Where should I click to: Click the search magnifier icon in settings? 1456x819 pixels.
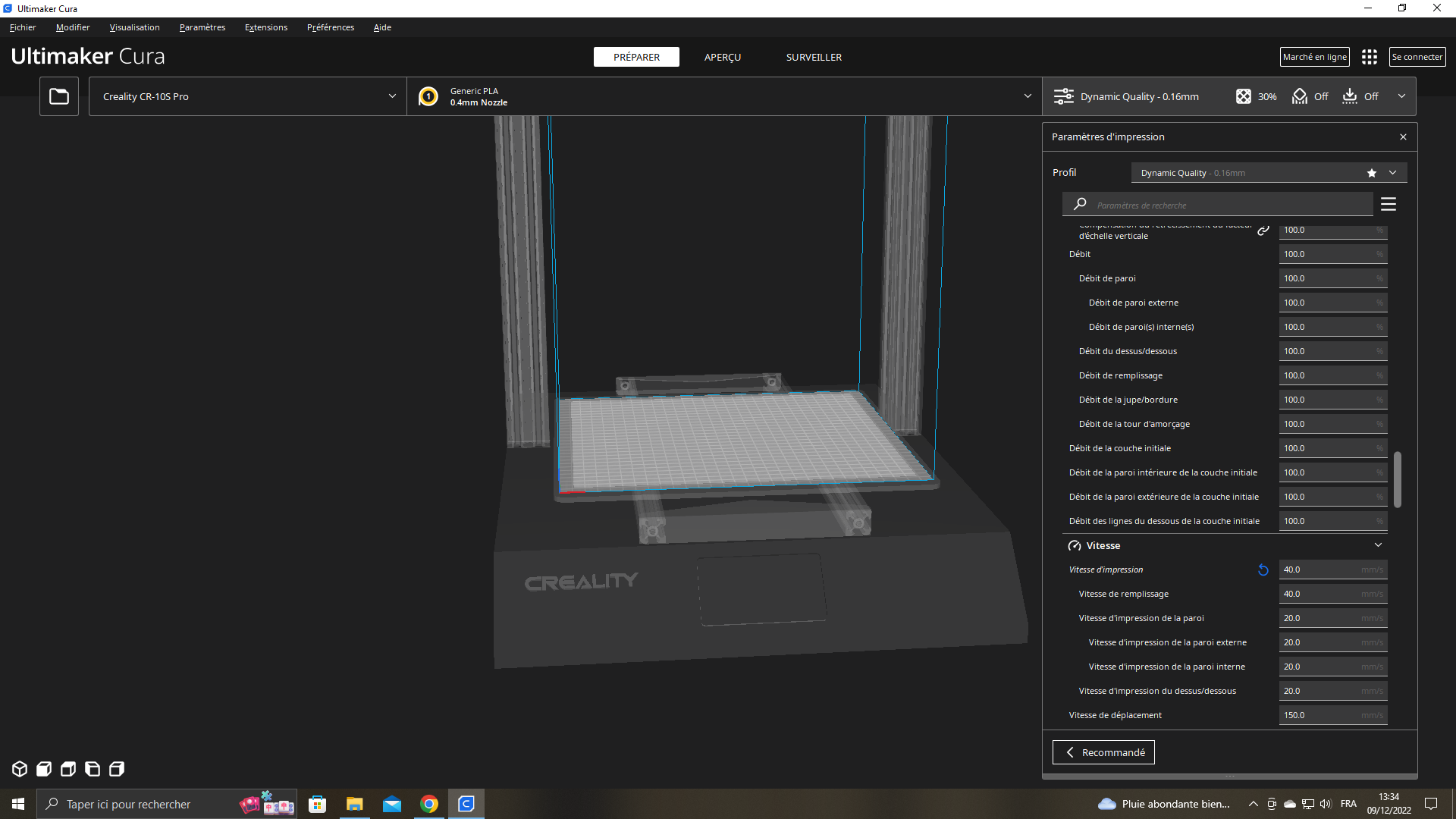[x=1081, y=204]
